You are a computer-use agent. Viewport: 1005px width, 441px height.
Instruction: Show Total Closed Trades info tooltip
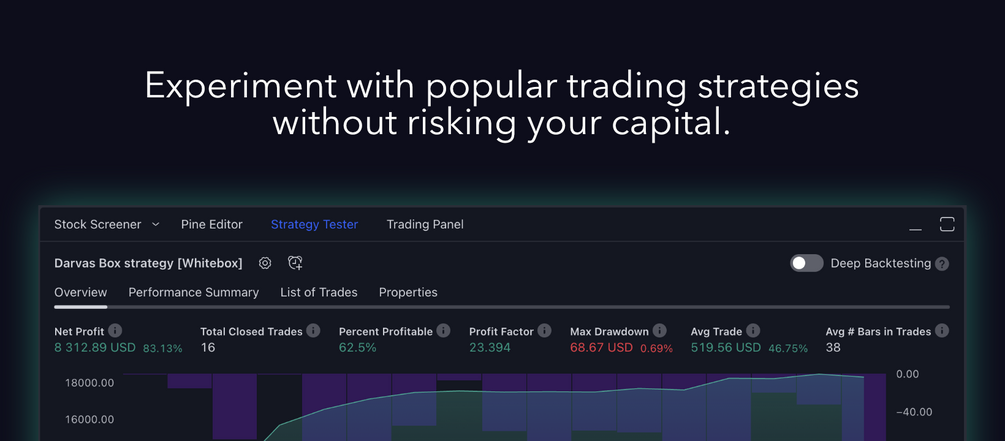pyautogui.click(x=313, y=331)
